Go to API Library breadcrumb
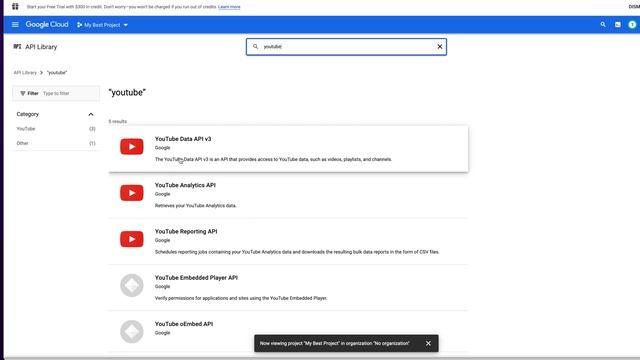Image resolution: width=640 pixels, height=360 pixels. [25, 73]
